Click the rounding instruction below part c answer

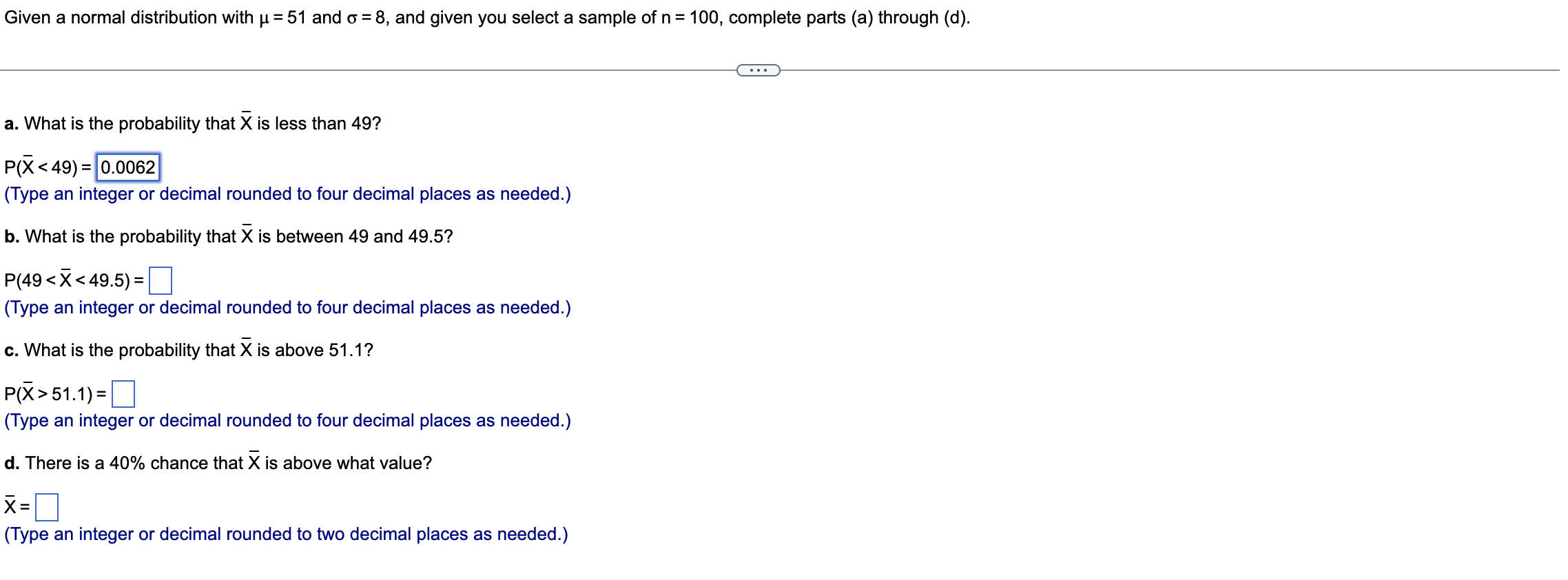[287, 420]
